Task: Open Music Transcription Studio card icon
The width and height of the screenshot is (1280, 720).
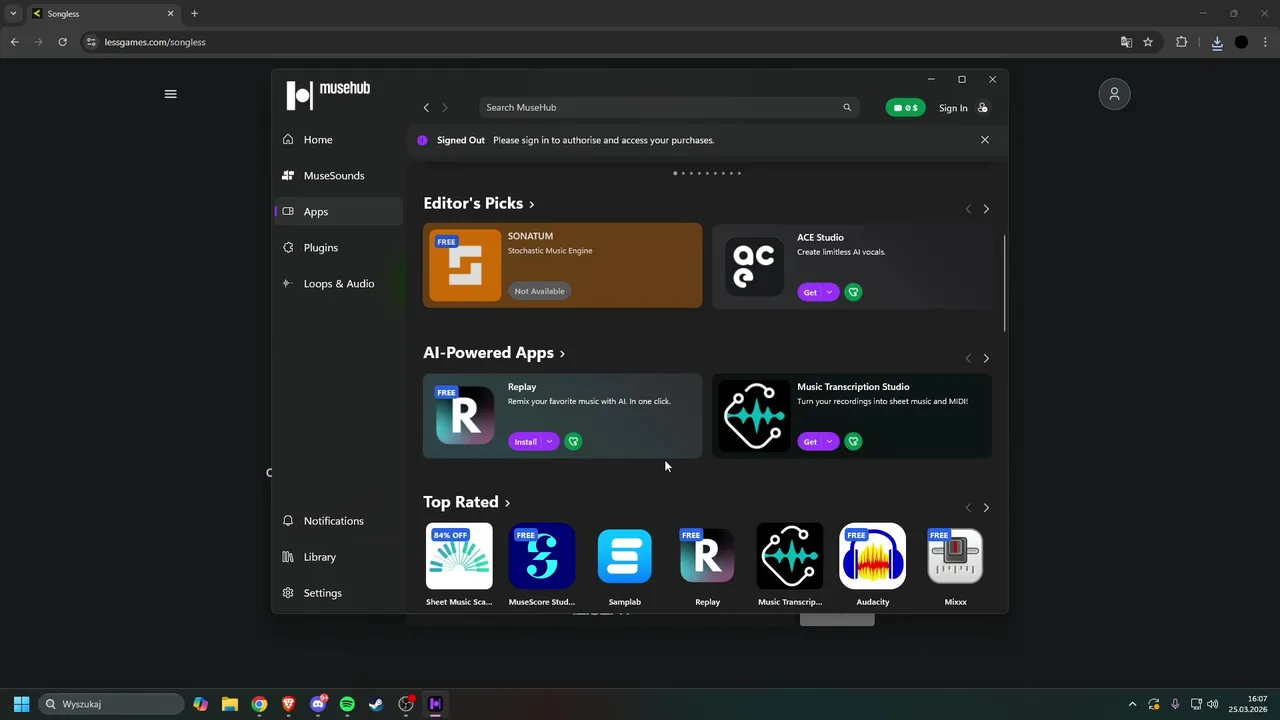Action: point(754,415)
